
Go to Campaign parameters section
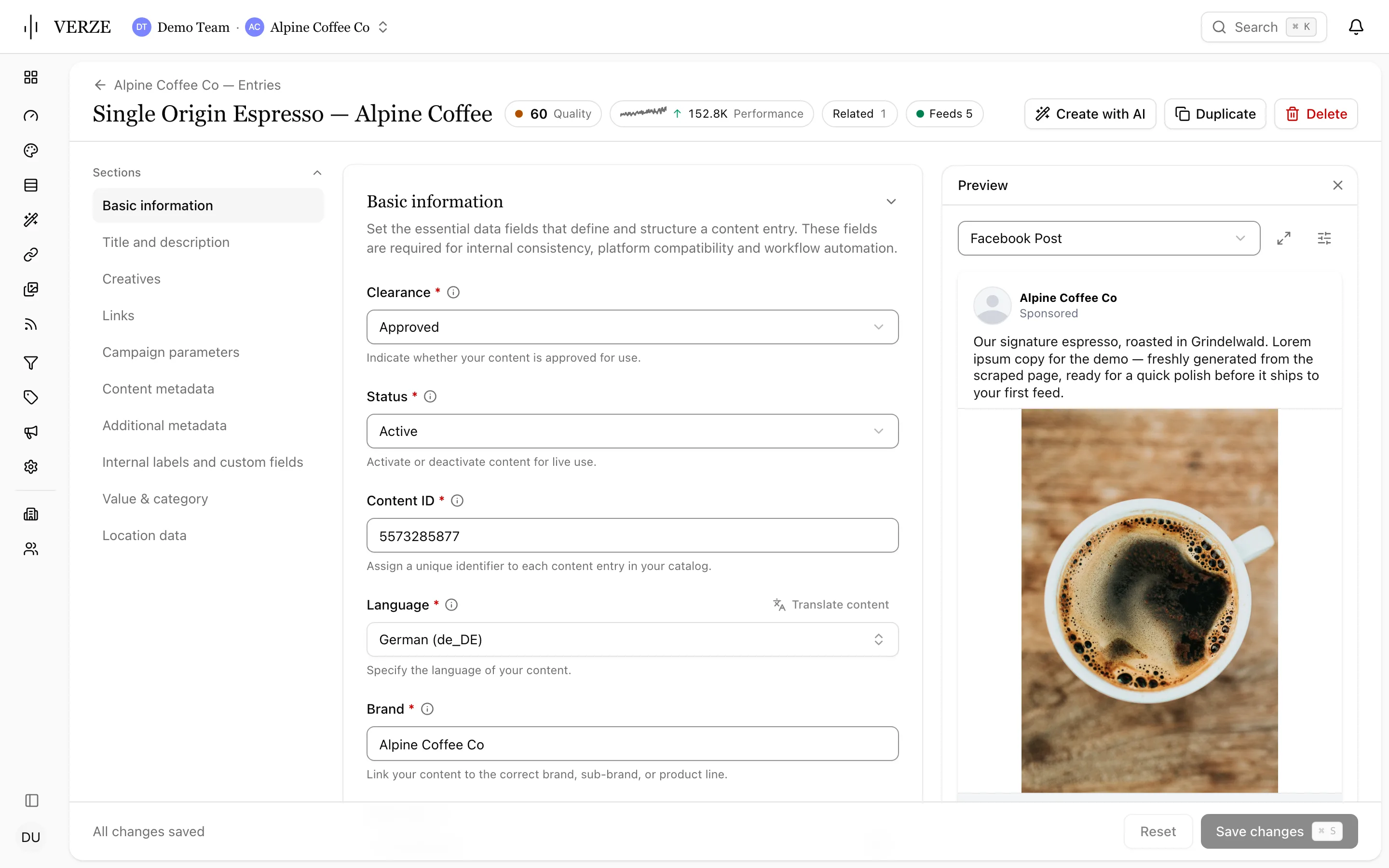tap(171, 353)
